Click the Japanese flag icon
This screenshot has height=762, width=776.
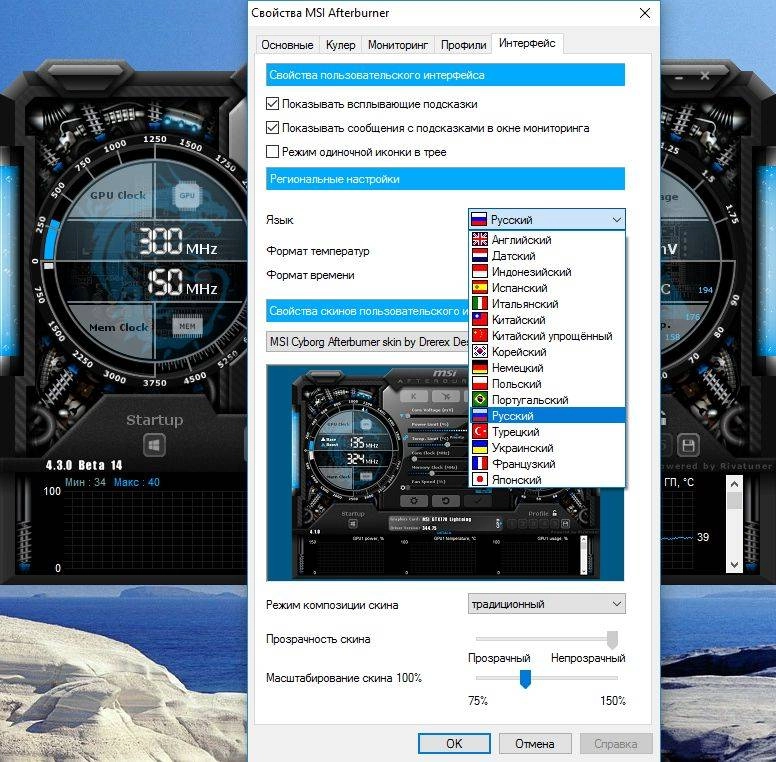click(x=480, y=480)
